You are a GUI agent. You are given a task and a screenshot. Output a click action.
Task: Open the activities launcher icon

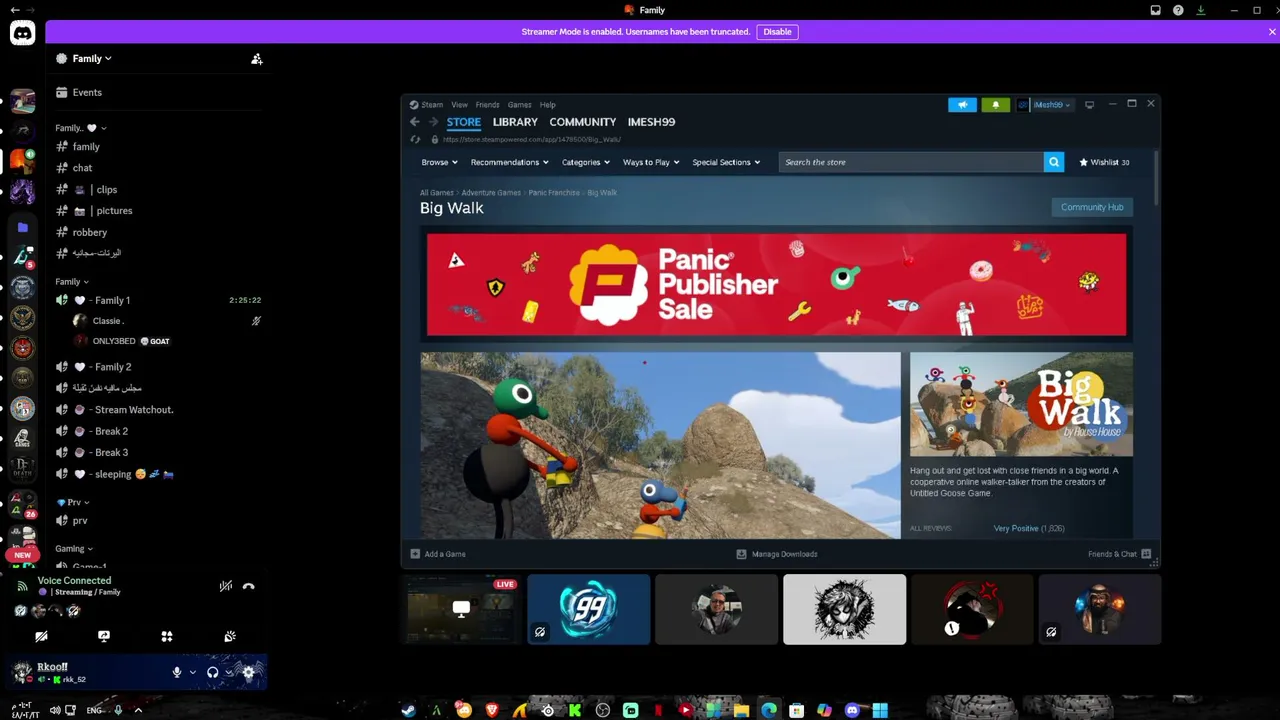point(167,636)
